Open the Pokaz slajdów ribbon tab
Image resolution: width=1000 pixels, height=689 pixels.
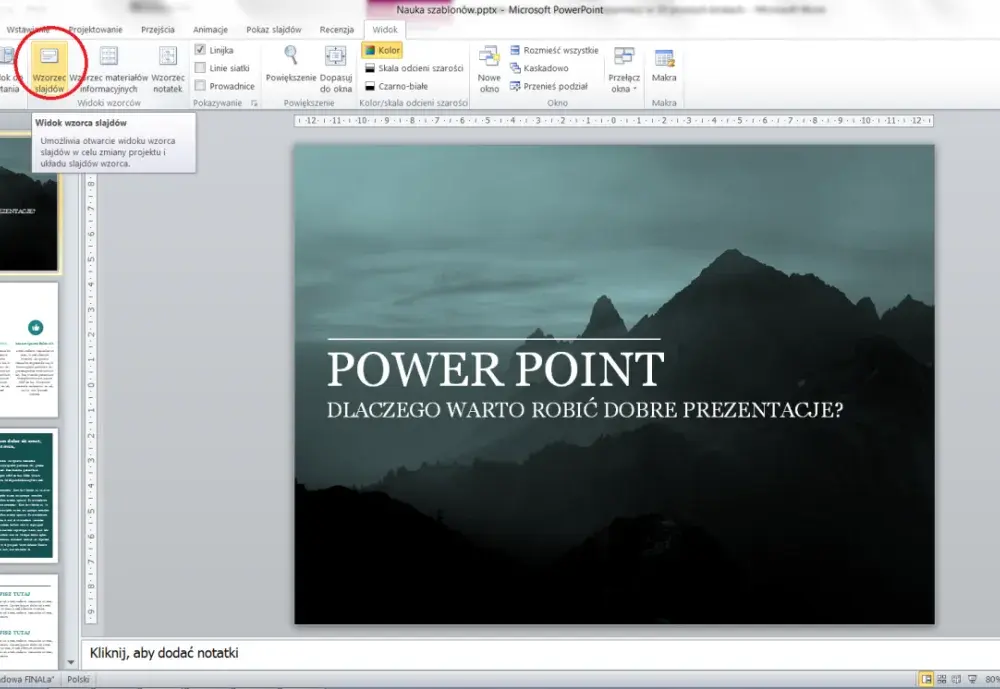pos(274,29)
